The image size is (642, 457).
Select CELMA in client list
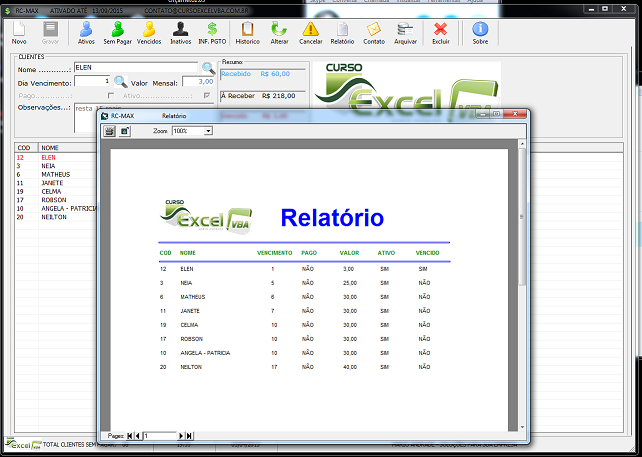(x=51, y=192)
